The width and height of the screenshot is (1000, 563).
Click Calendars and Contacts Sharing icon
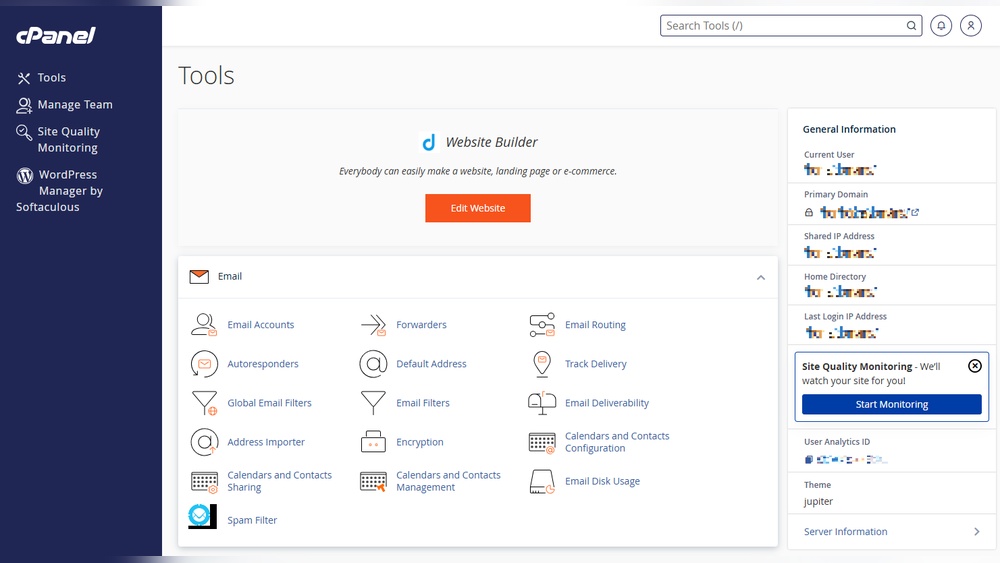(204, 482)
